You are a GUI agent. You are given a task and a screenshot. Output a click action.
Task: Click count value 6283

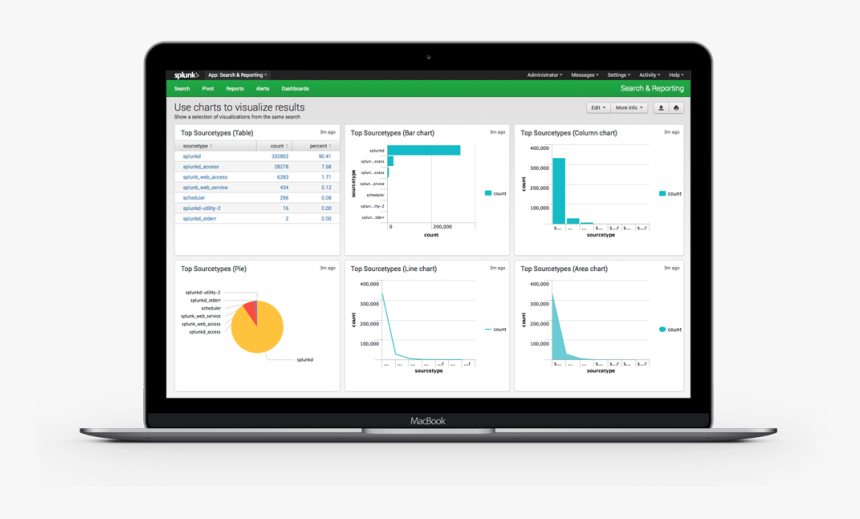(x=282, y=177)
